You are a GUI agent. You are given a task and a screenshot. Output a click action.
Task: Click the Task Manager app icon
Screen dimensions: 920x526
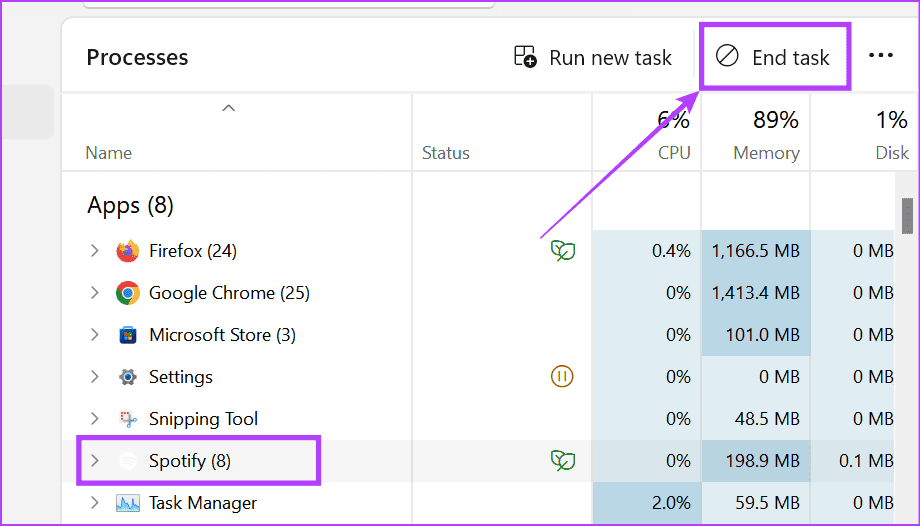coord(127,503)
